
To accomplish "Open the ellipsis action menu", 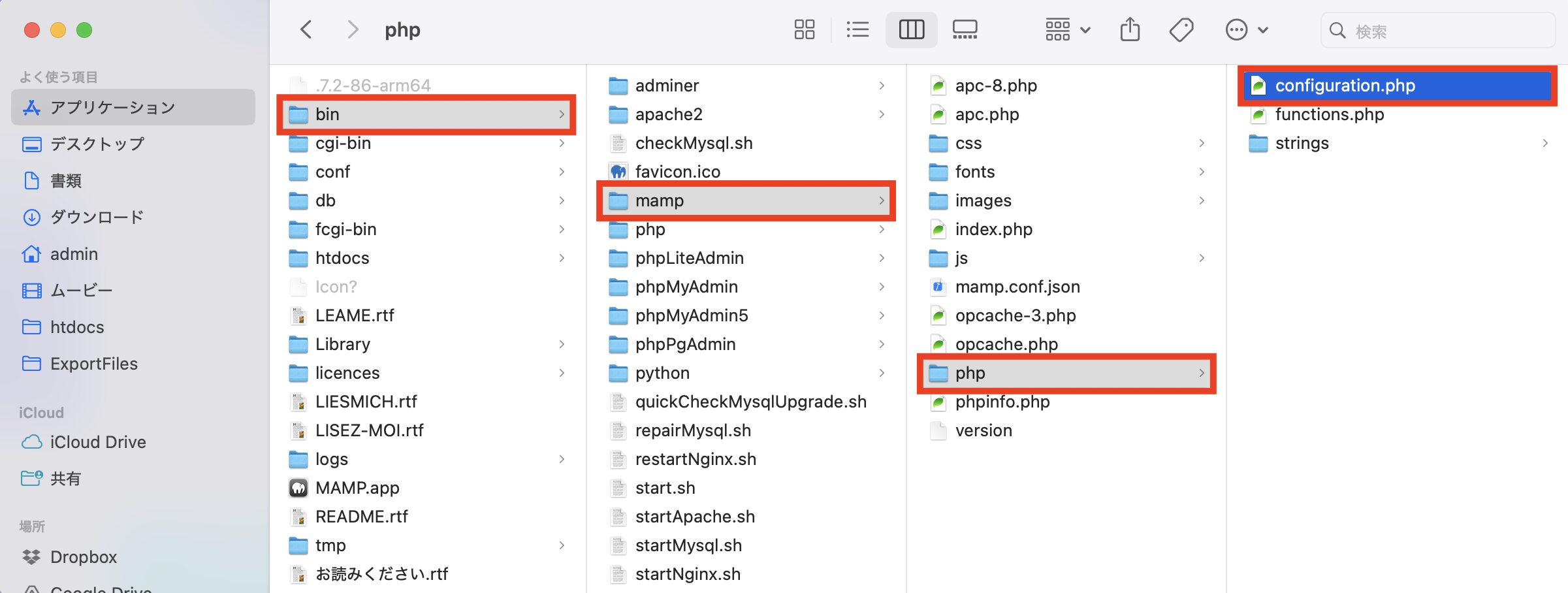I will click(1247, 29).
